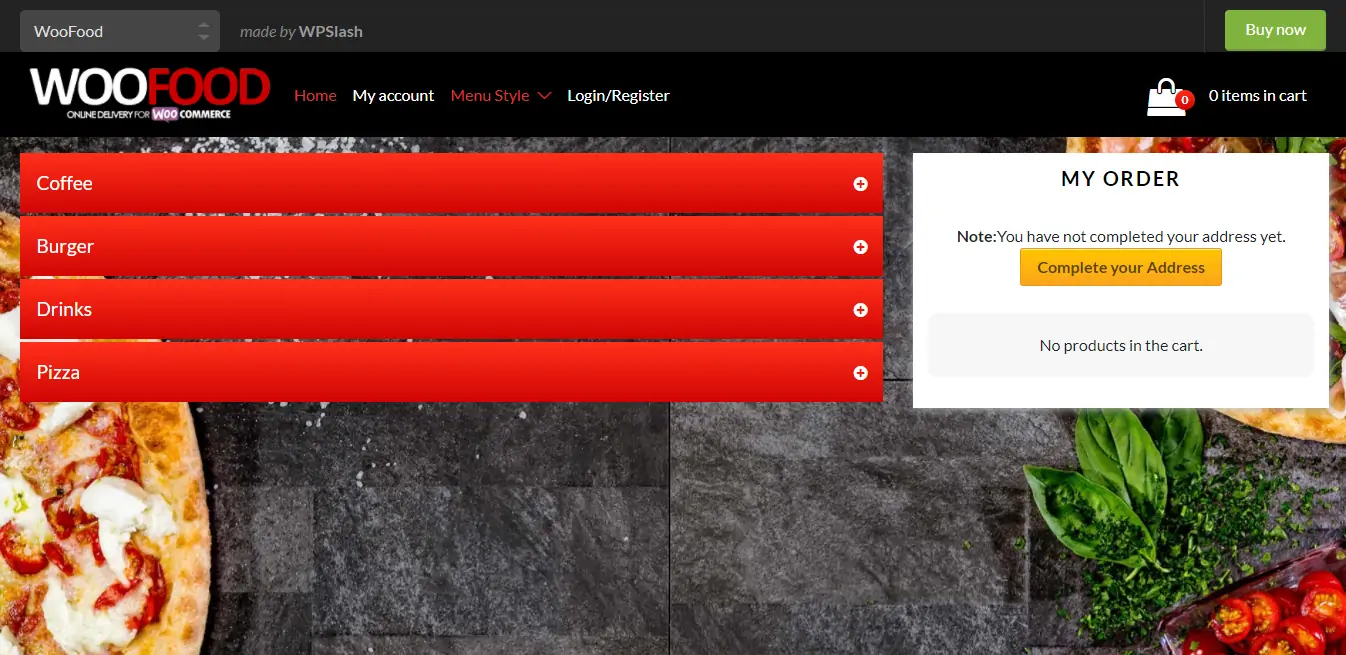Viewport: 1346px width, 655px height.
Task: Click the plus icon on Pizza row
Action: click(x=860, y=373)
